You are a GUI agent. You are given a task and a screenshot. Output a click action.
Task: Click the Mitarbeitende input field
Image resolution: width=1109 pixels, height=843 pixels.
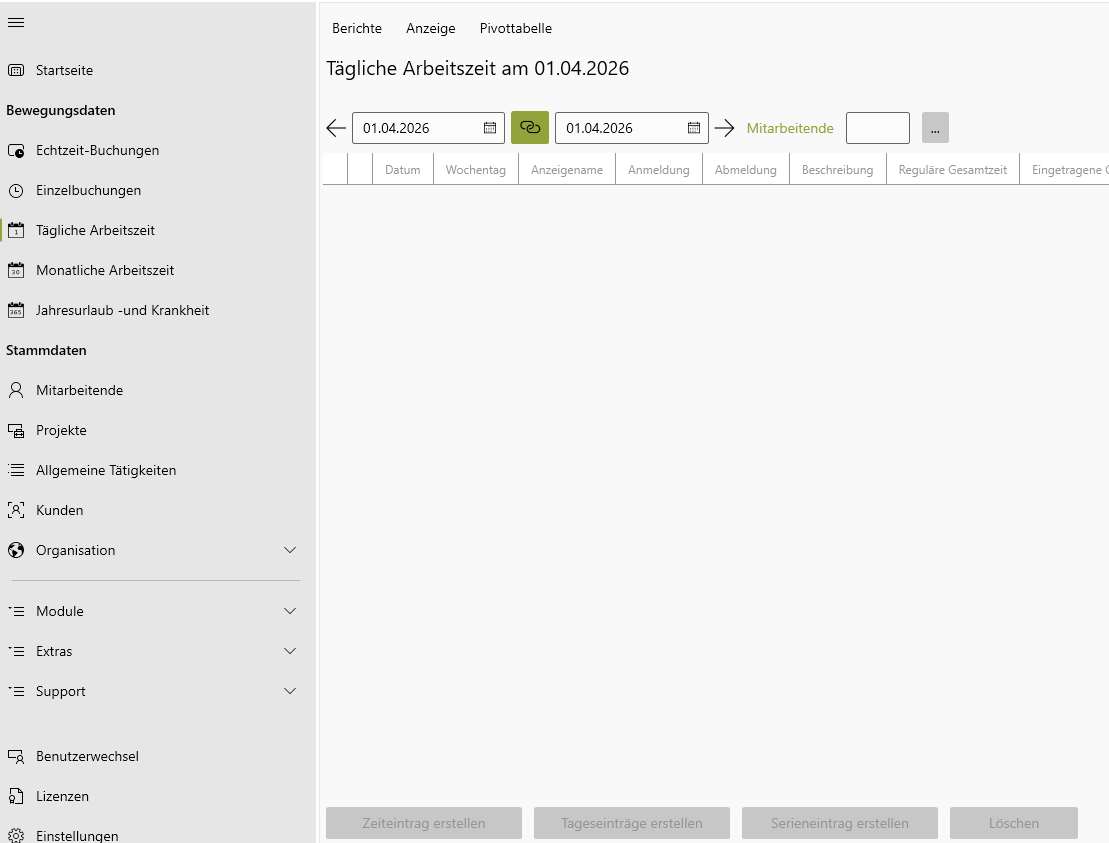click(x=877, y=128)
